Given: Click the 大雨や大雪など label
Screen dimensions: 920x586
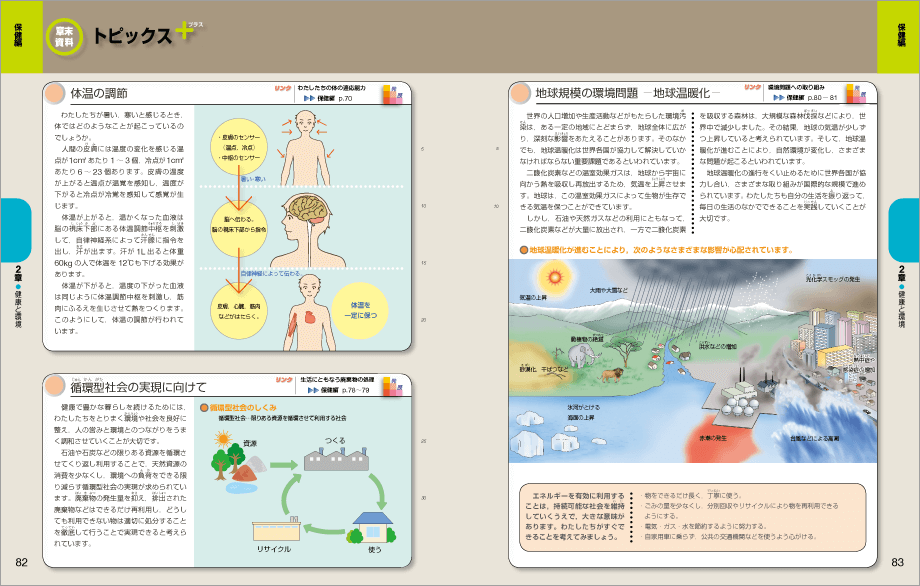Looking at the screenshot, I should (x=609, y=290).
